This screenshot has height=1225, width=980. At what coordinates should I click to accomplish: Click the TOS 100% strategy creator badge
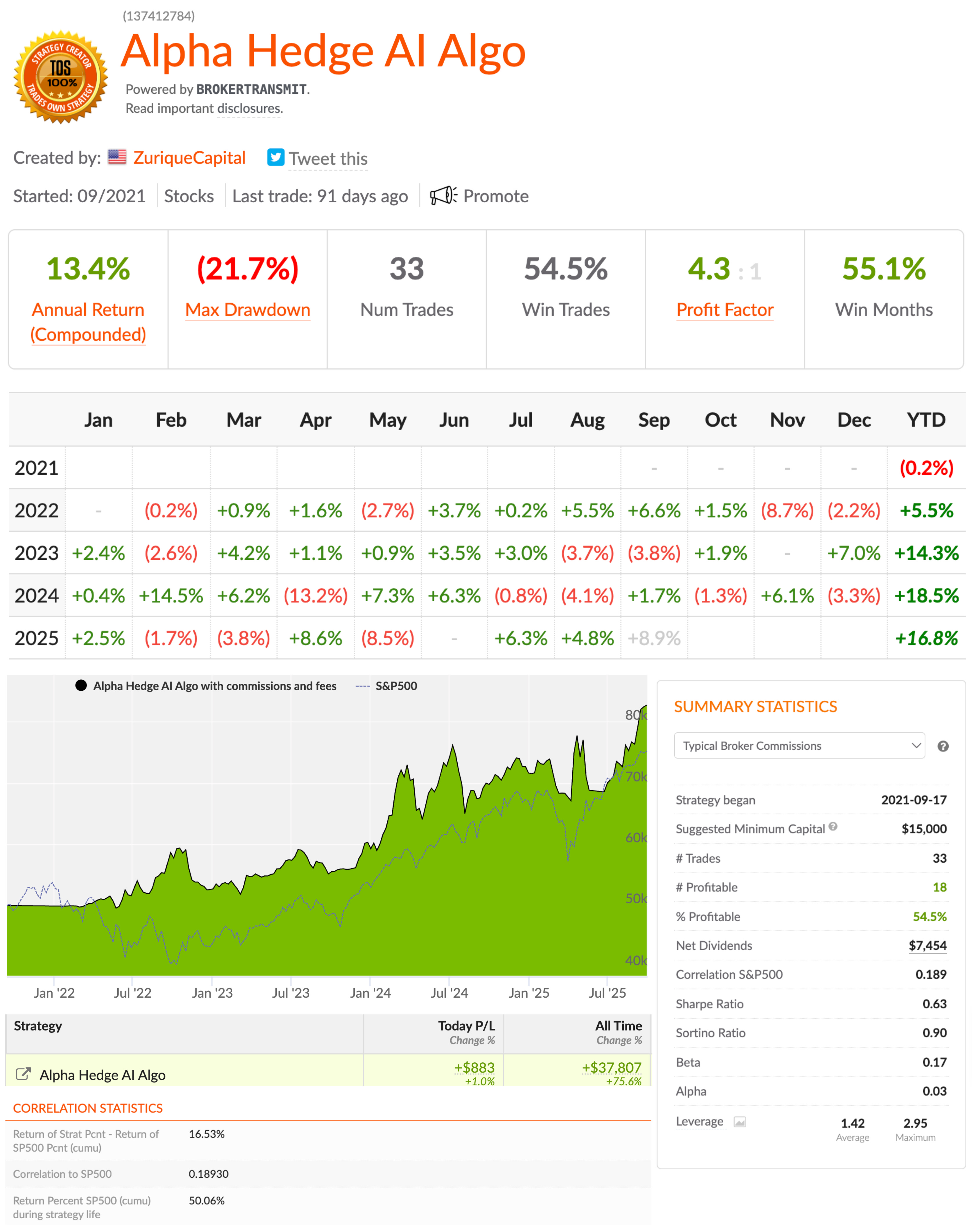click(x=61, y=77)
